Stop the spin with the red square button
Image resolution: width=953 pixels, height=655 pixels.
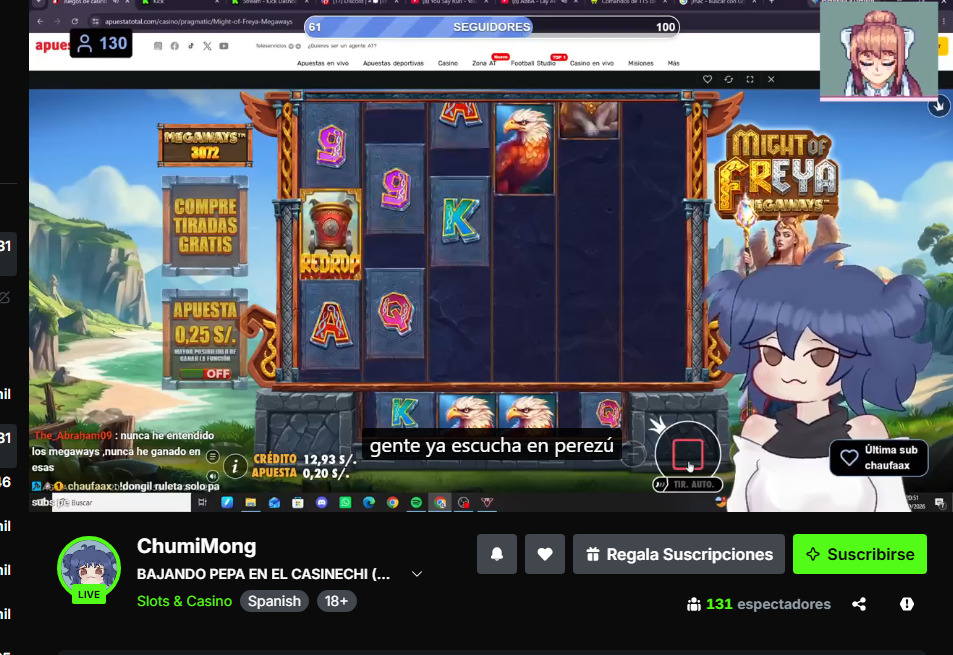[x=688, y=454]
